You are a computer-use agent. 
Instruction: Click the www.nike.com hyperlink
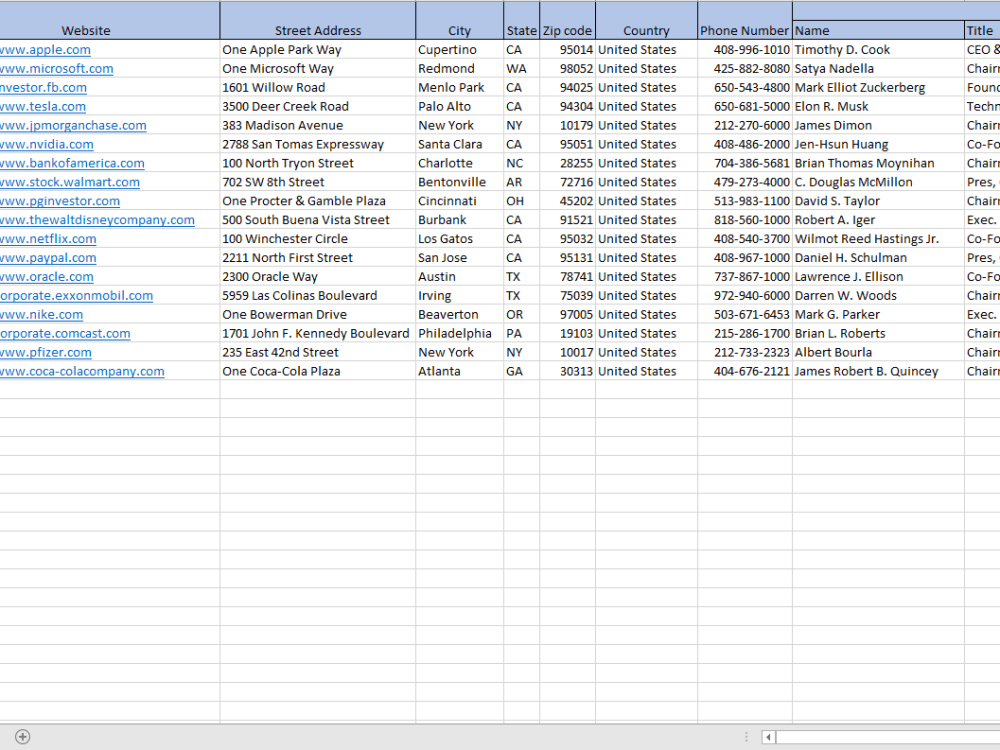(x=41, y=315)
